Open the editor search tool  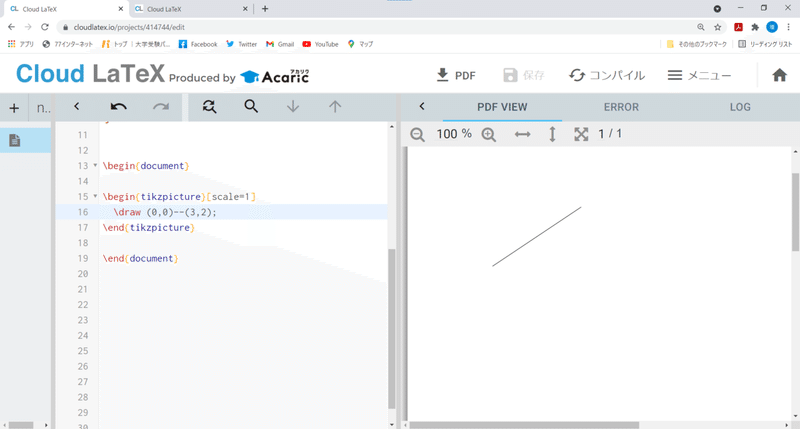click(x=251, y=106)
